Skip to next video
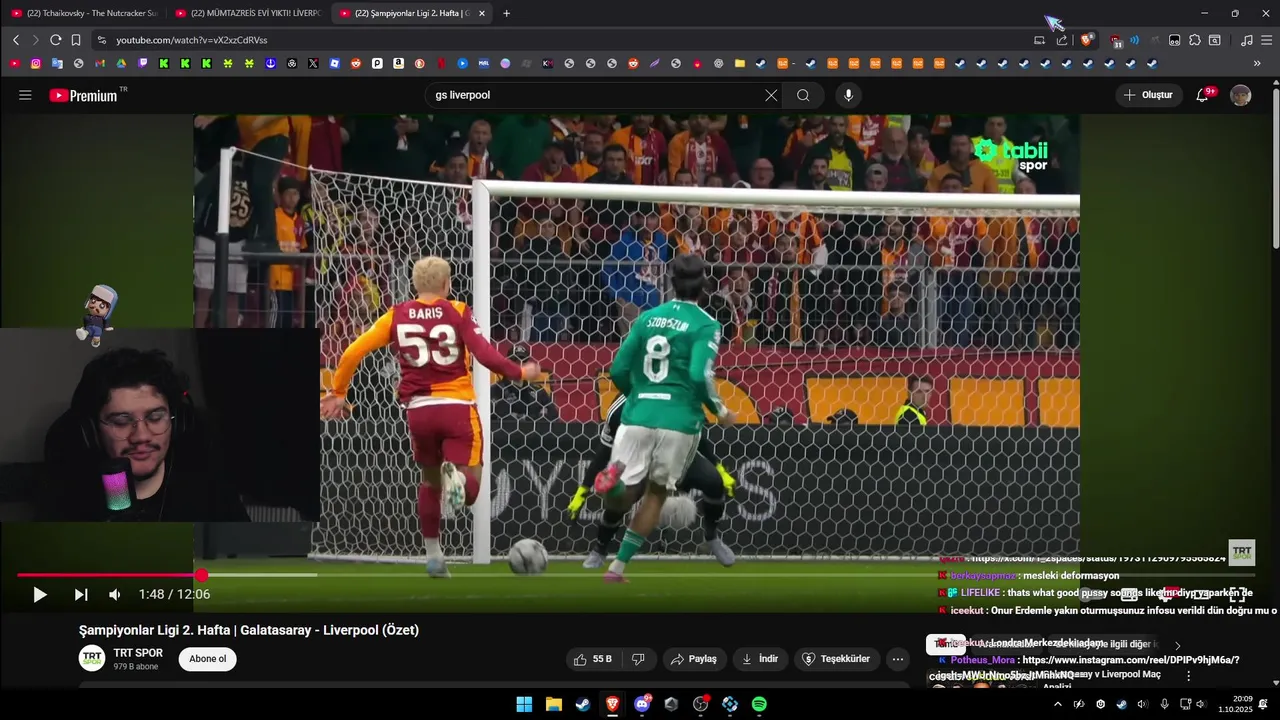1280x720 pixels. point(81,595)
